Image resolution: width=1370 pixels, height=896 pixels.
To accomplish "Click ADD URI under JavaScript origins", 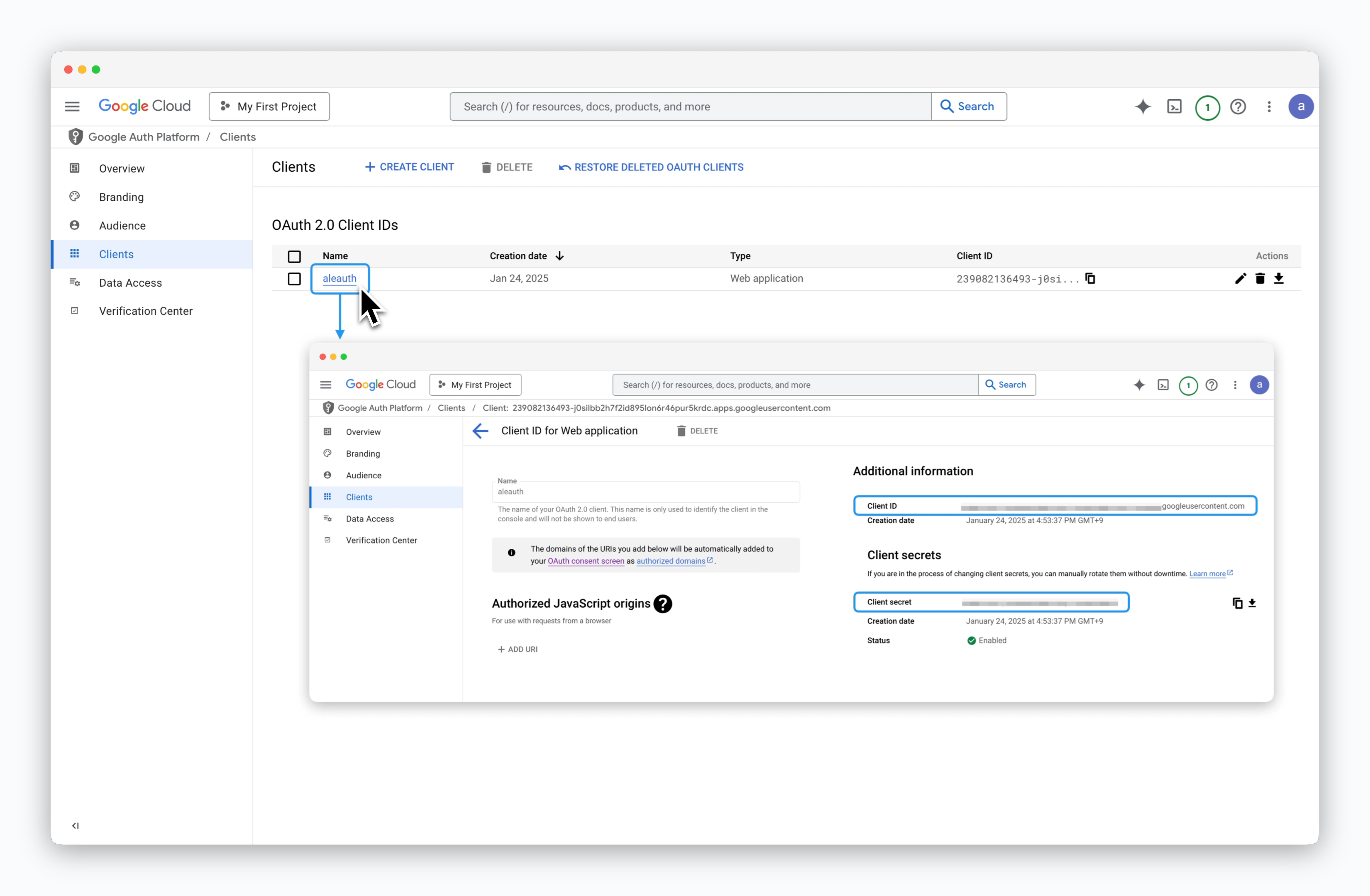I will point(518,649).
